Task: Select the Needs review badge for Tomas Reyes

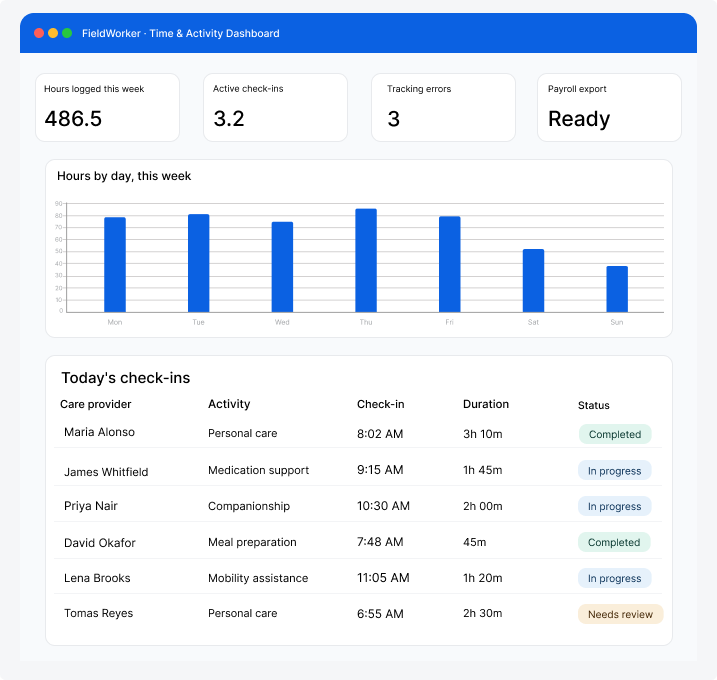Action: pyautogui.click(x=621, y=614)
